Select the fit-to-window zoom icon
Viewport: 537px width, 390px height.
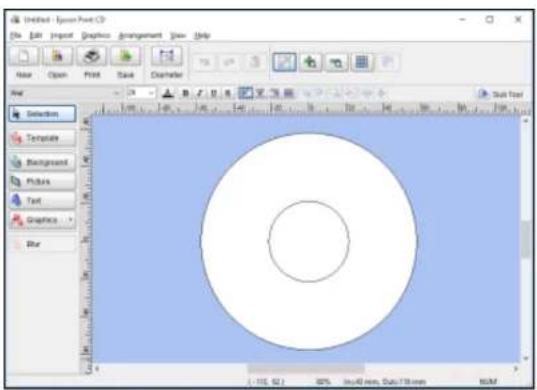pos(284,62)
